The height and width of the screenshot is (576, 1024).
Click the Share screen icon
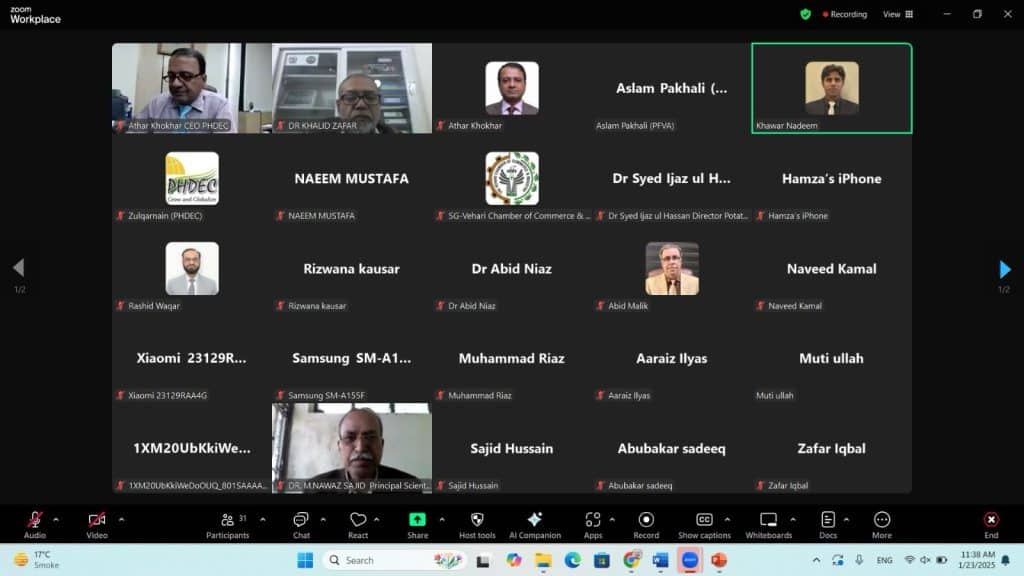click(418, 520)
